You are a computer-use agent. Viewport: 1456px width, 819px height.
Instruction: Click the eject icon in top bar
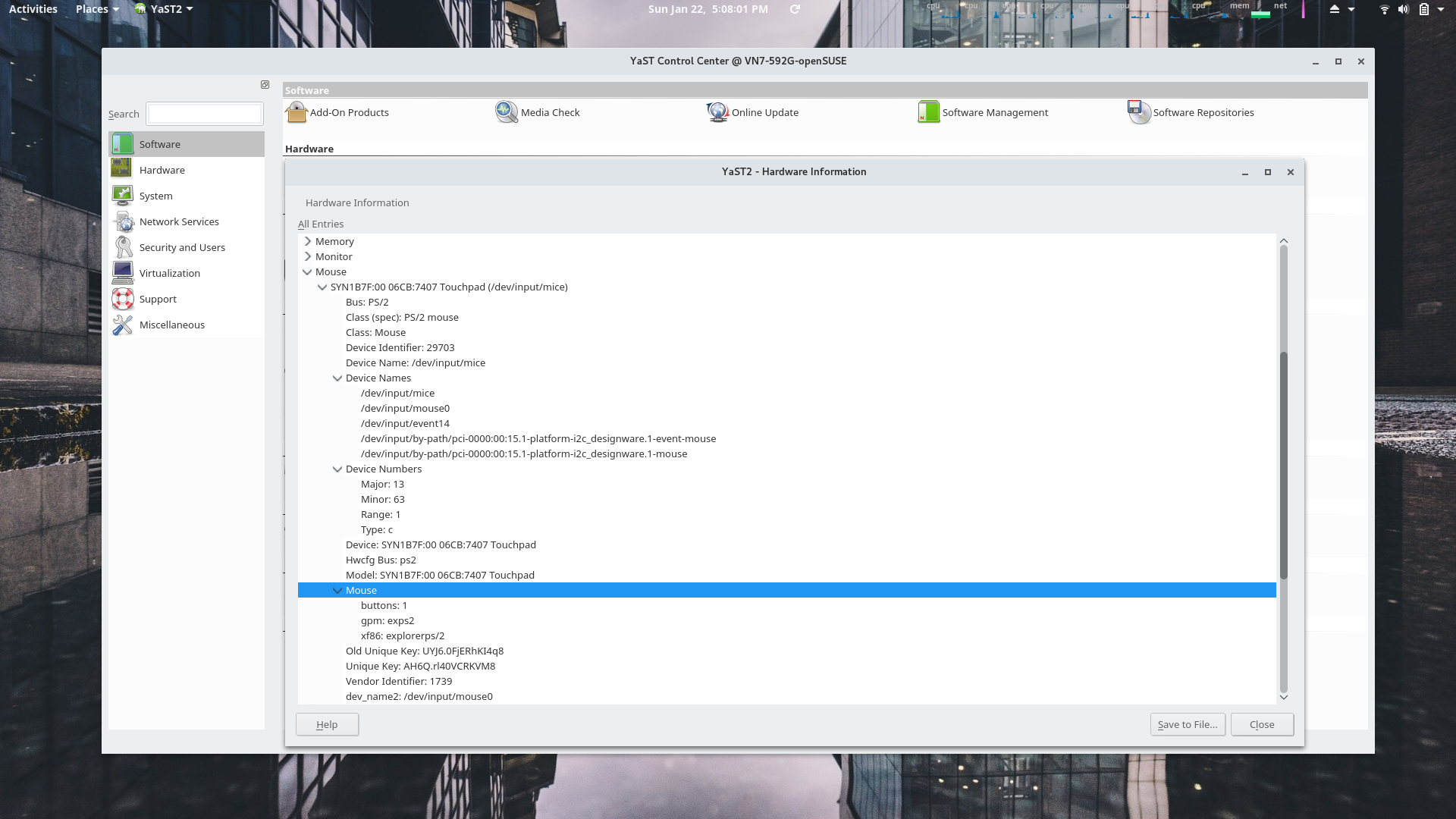click(1335, 9)
